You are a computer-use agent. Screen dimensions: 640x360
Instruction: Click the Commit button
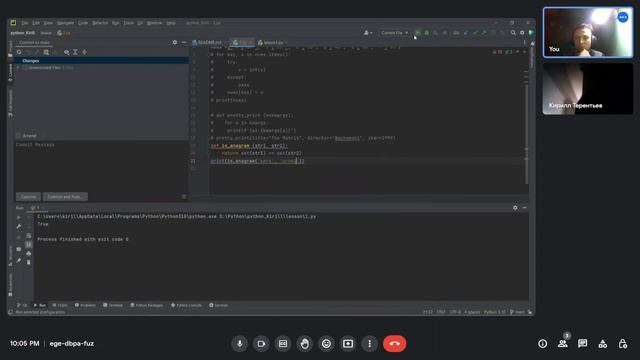28,197
